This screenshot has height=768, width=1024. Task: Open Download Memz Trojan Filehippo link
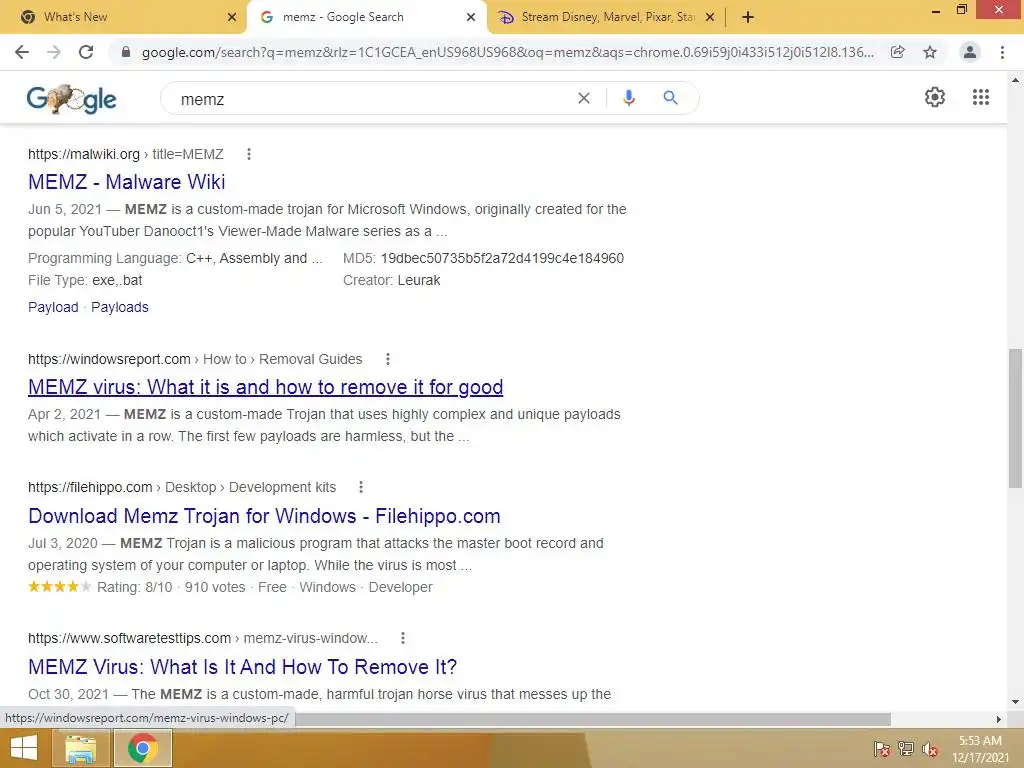(x=264, y=516)
